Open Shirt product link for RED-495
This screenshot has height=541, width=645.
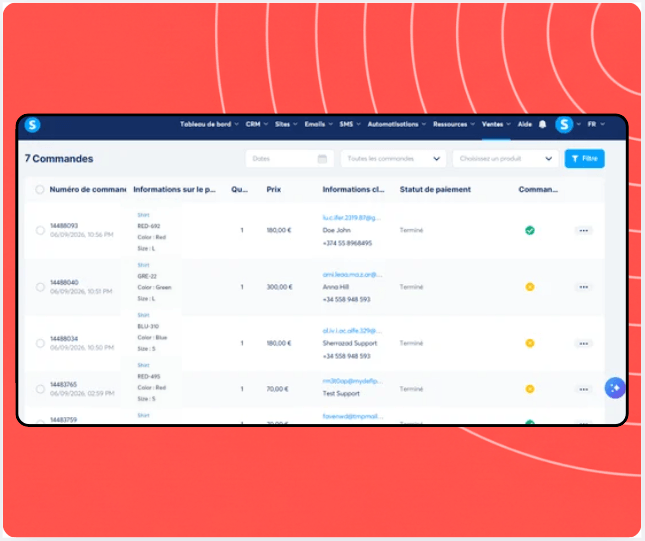pyautogui.click(x=143, y=365)
